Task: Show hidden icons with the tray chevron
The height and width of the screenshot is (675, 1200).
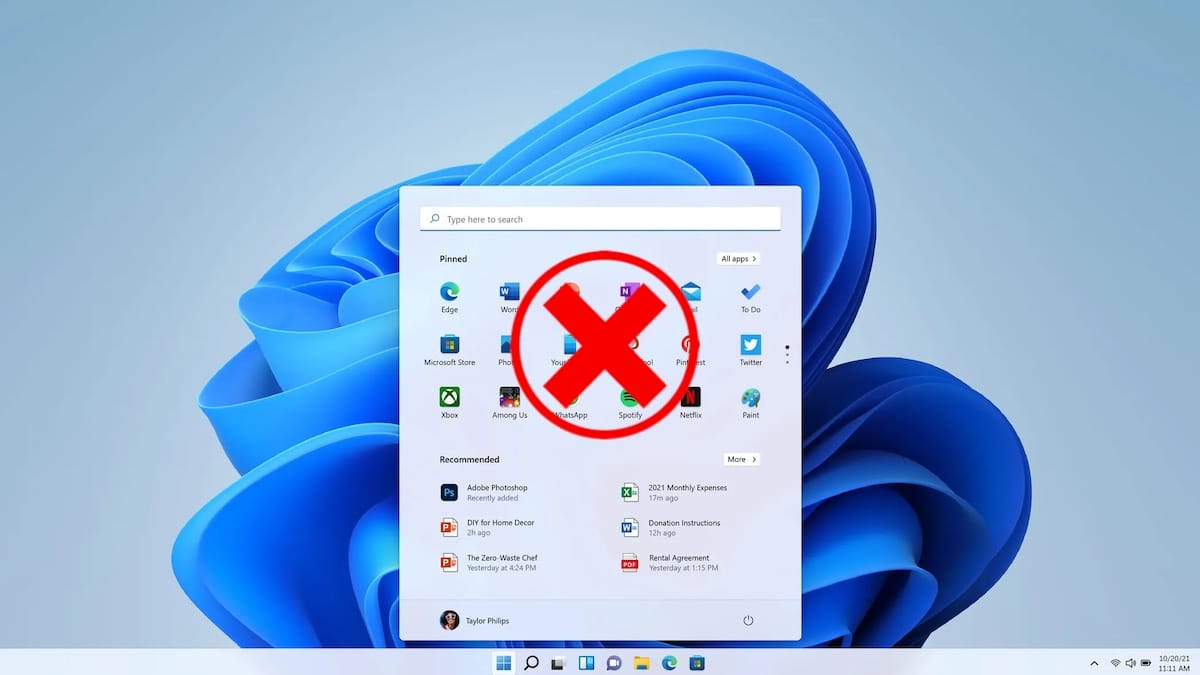Action: click(x=1095, y=663)
